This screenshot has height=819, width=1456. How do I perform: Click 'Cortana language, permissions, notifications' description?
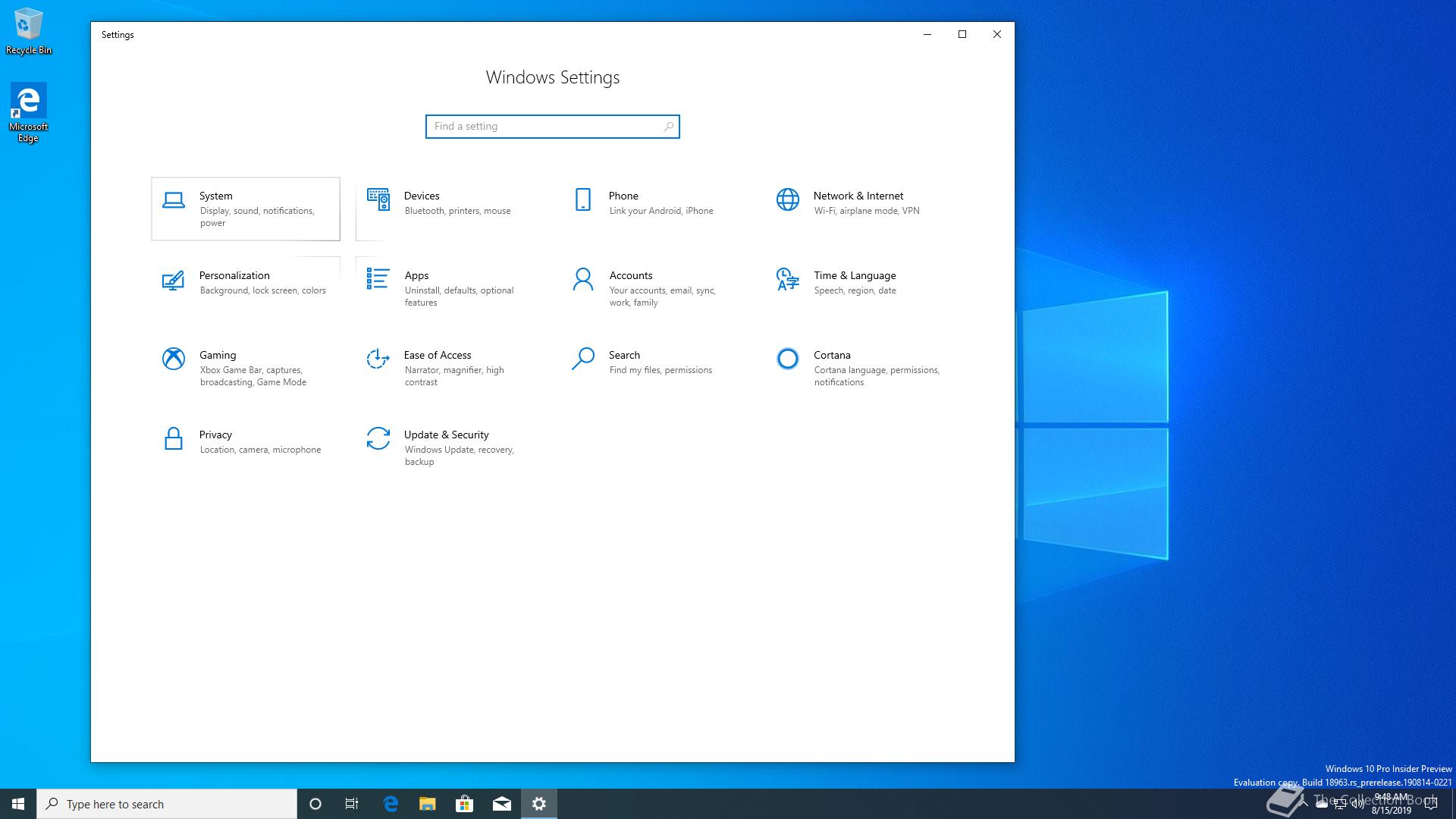click(x=877, y=376)
